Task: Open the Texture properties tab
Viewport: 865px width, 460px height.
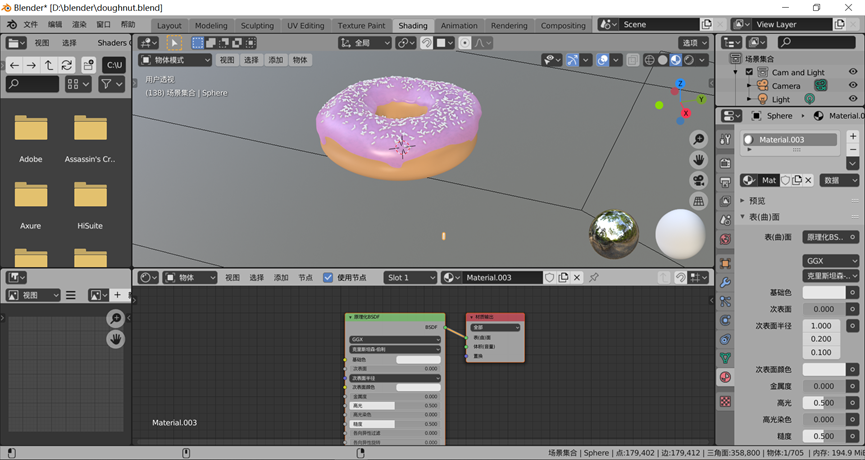Action: click(x=725, y=402)
